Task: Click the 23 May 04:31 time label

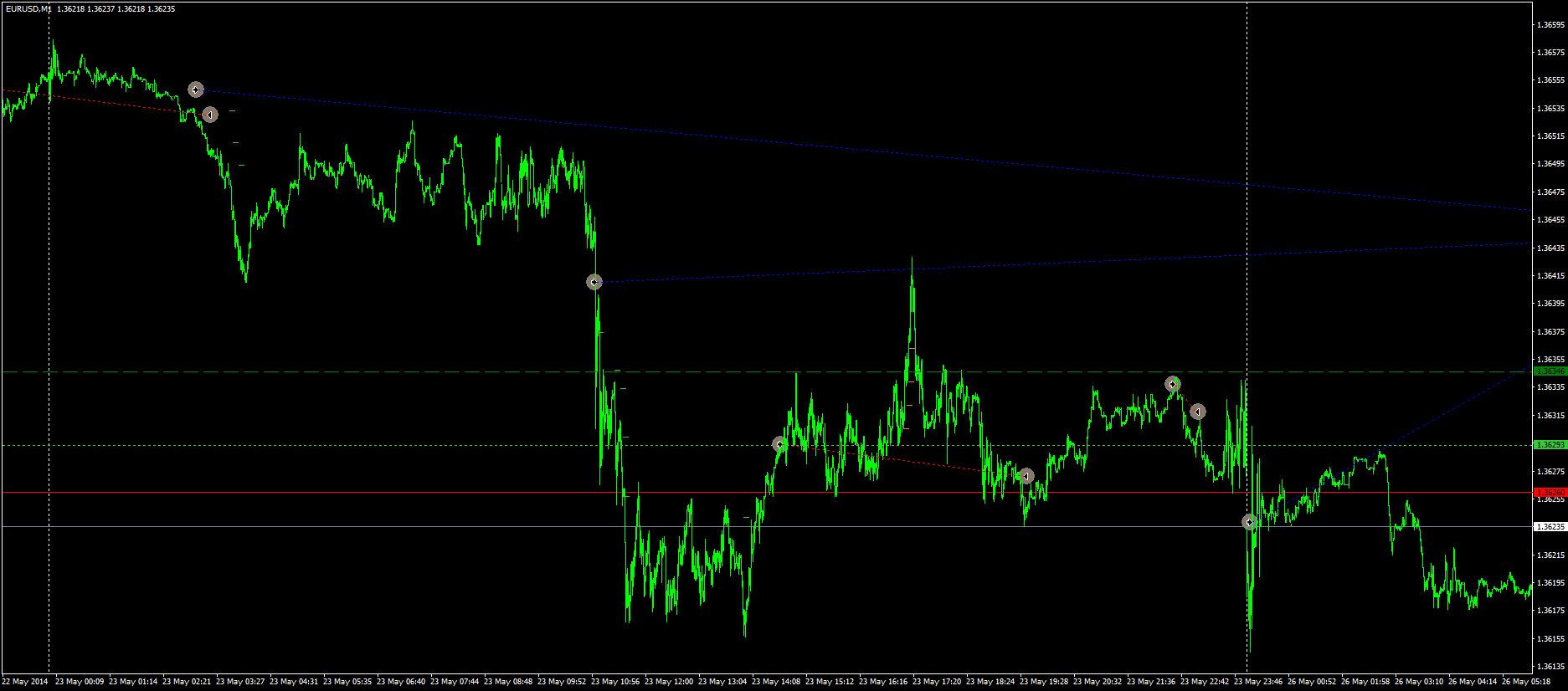Action: point(295,682)
